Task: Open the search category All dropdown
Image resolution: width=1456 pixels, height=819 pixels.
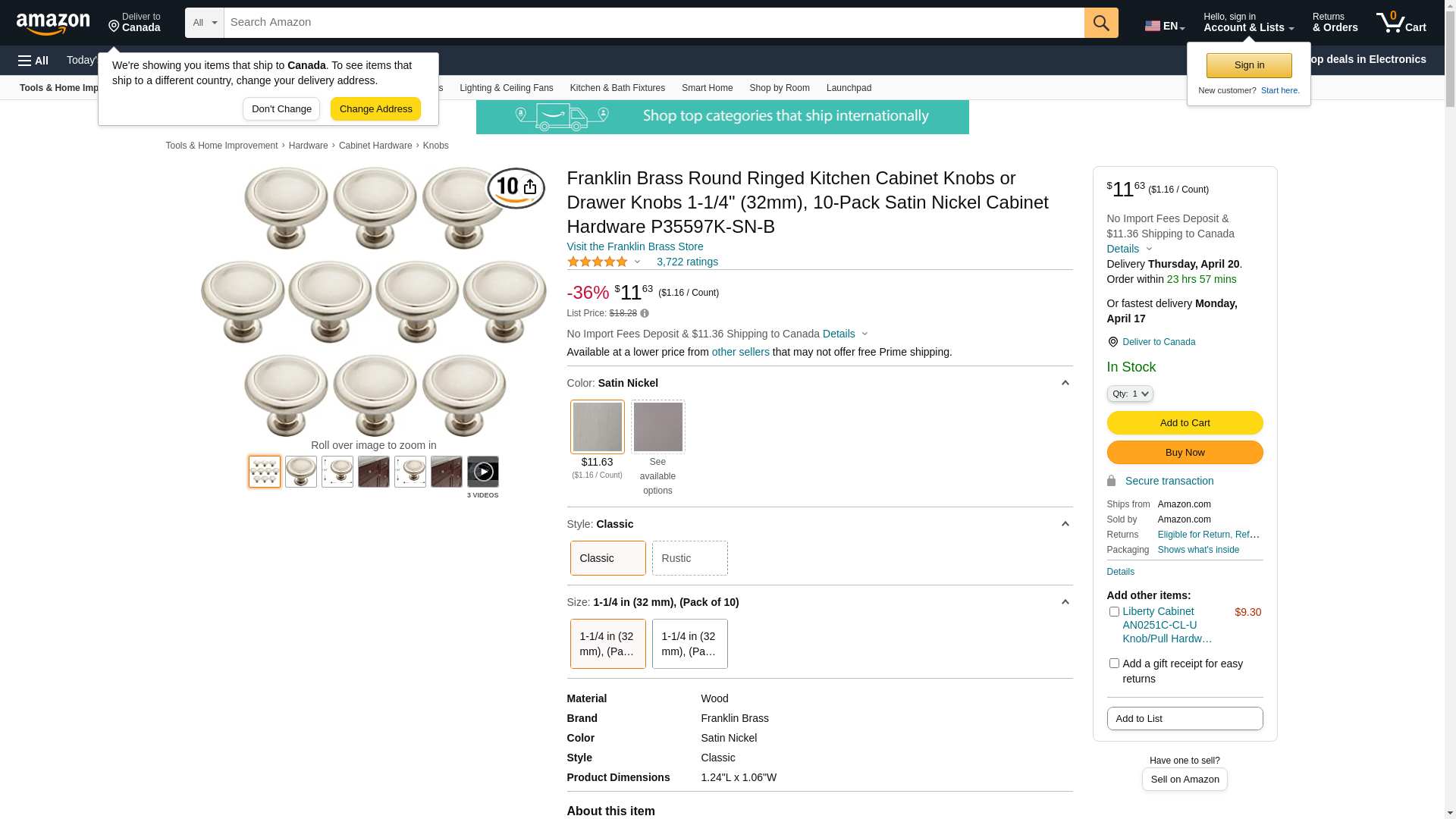Action: [205, 23]
